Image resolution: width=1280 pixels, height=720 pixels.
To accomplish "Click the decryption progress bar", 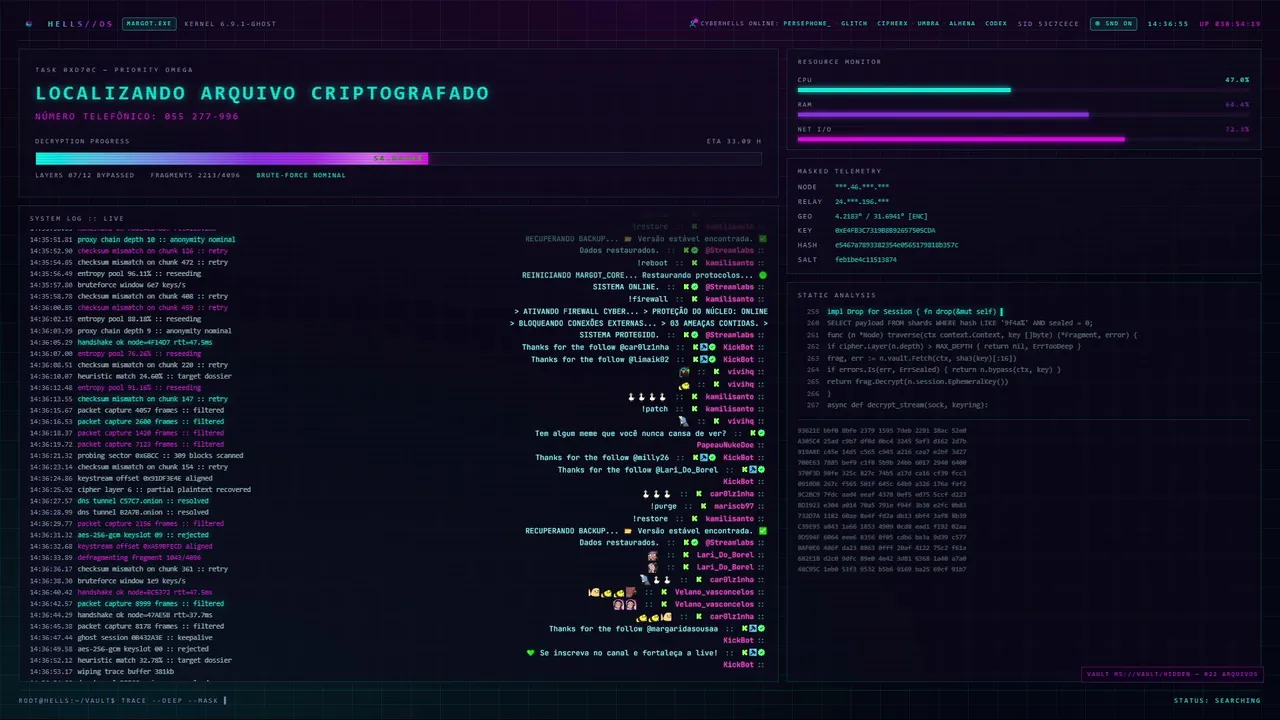I will click(398, 158).
